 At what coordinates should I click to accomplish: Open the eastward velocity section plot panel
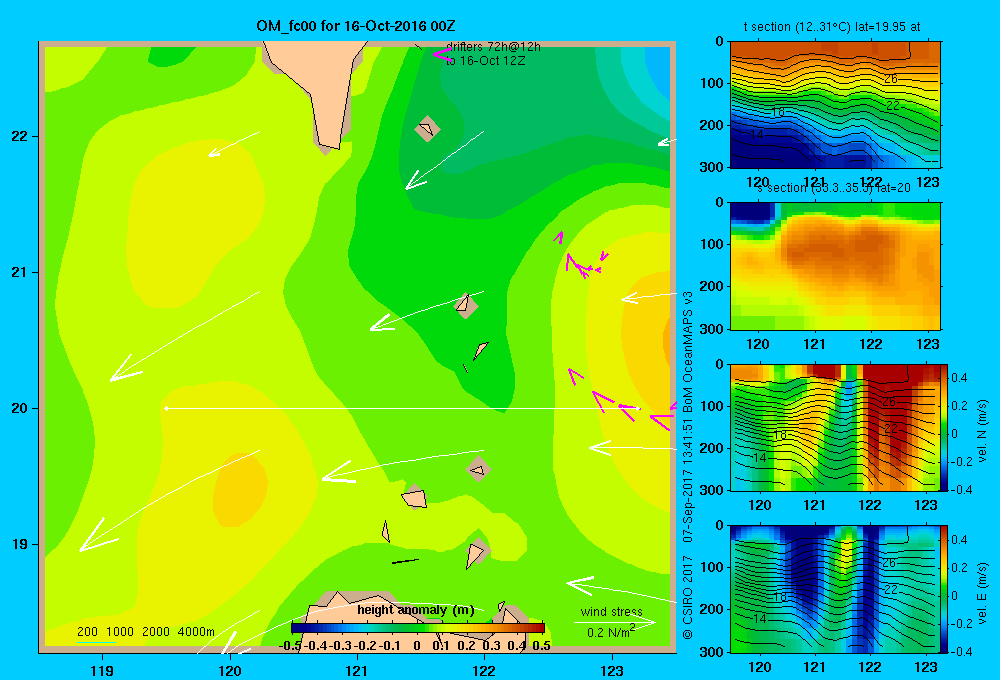point(835,589)
